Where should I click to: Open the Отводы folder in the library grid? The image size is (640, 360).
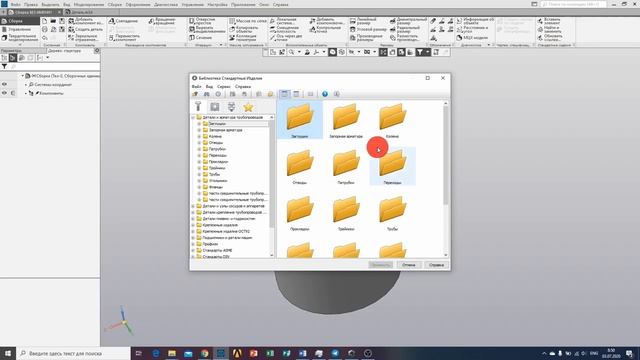[x=300, y=166]
